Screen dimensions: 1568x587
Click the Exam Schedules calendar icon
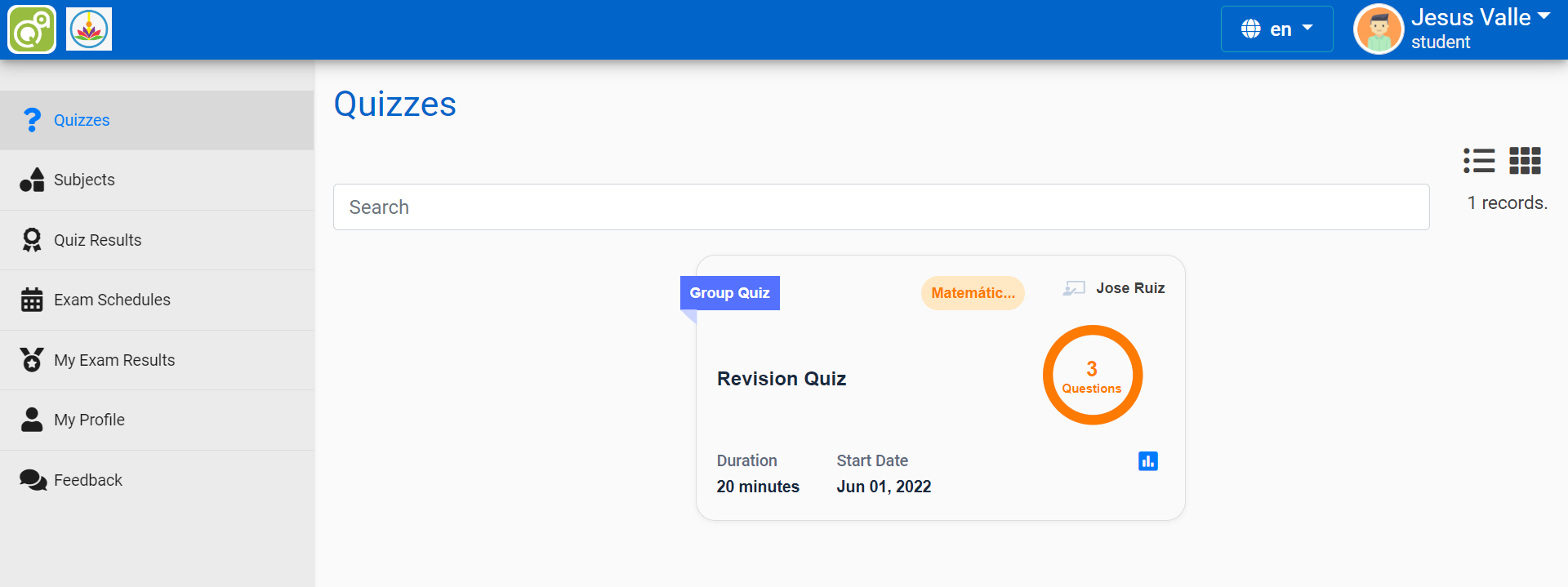pyautogui.click(x=32, y=300)
